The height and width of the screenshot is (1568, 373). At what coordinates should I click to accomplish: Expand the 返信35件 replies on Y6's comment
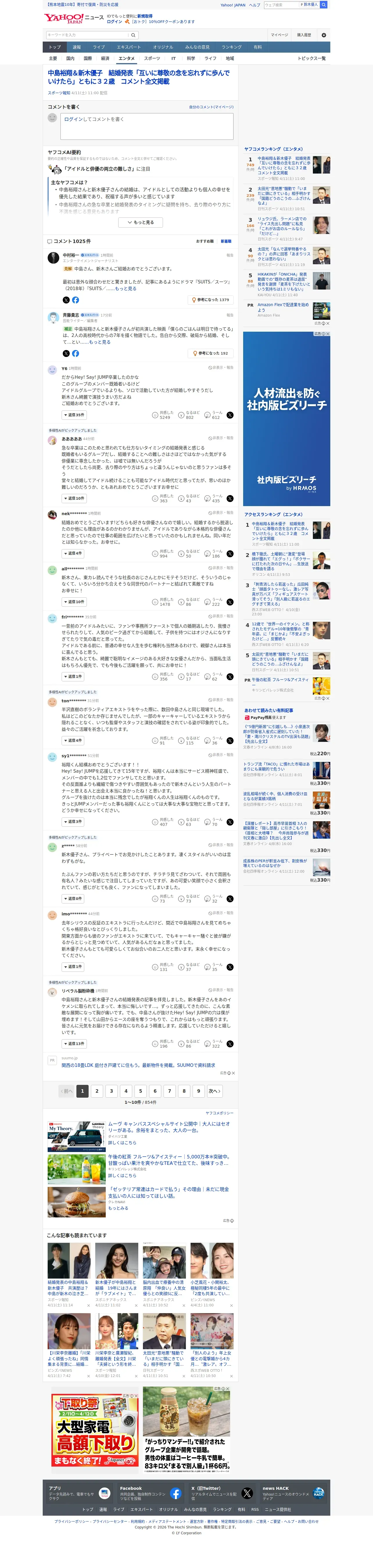tap(73, 415)
